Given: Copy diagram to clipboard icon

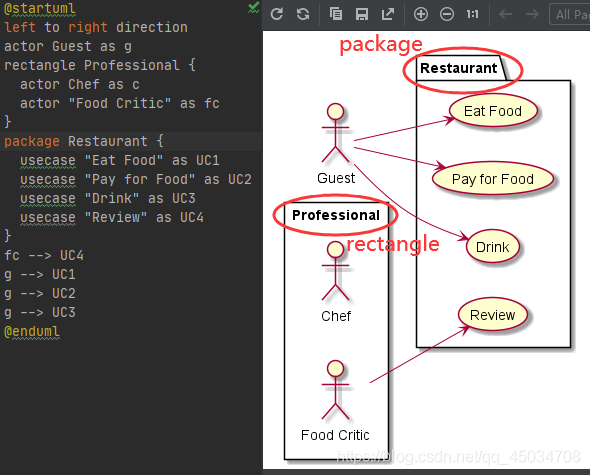Looking at the screenshot, I should (x=336, y=14).
